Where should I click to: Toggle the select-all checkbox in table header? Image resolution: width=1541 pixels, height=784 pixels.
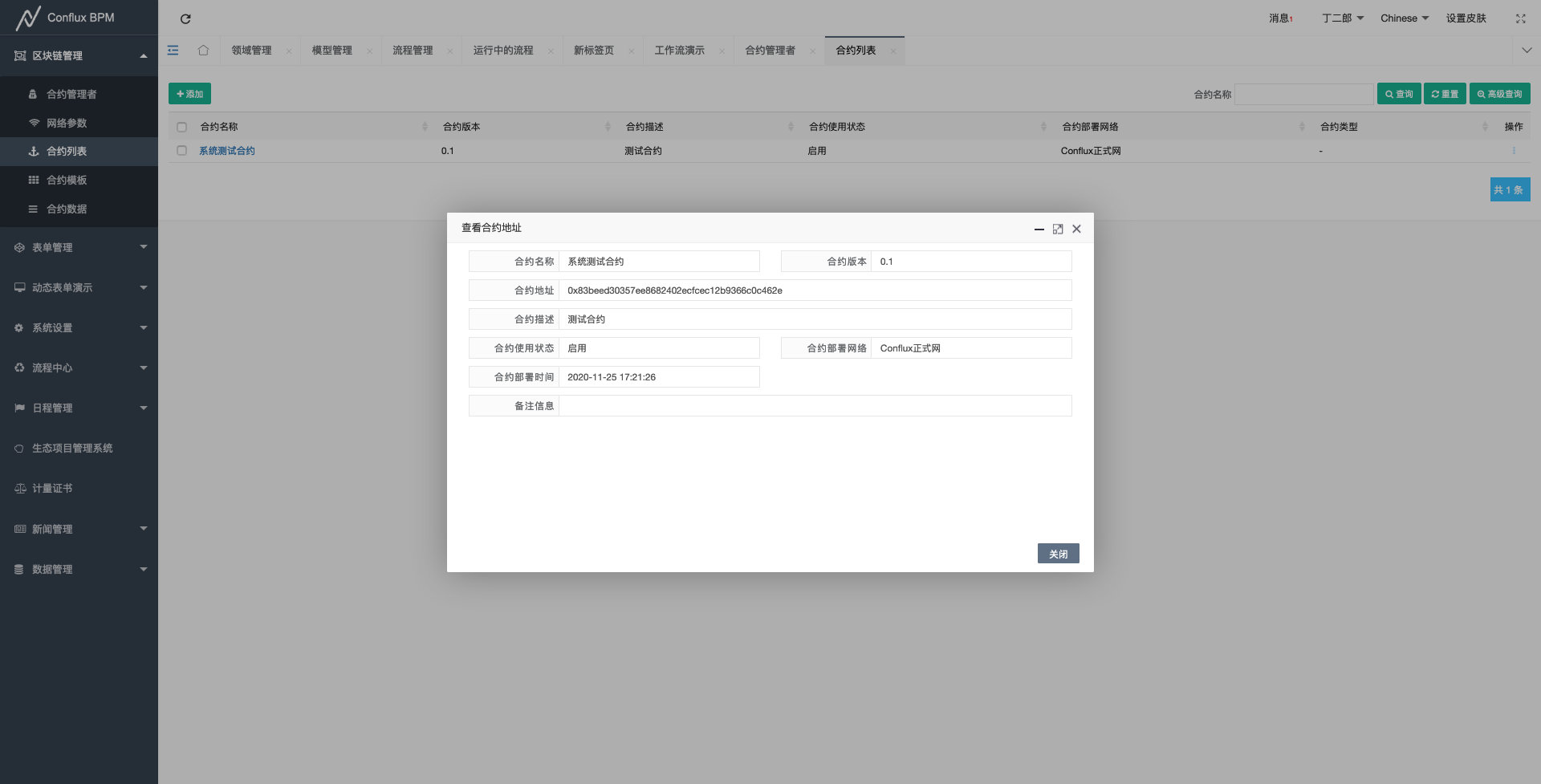[182, 127]
